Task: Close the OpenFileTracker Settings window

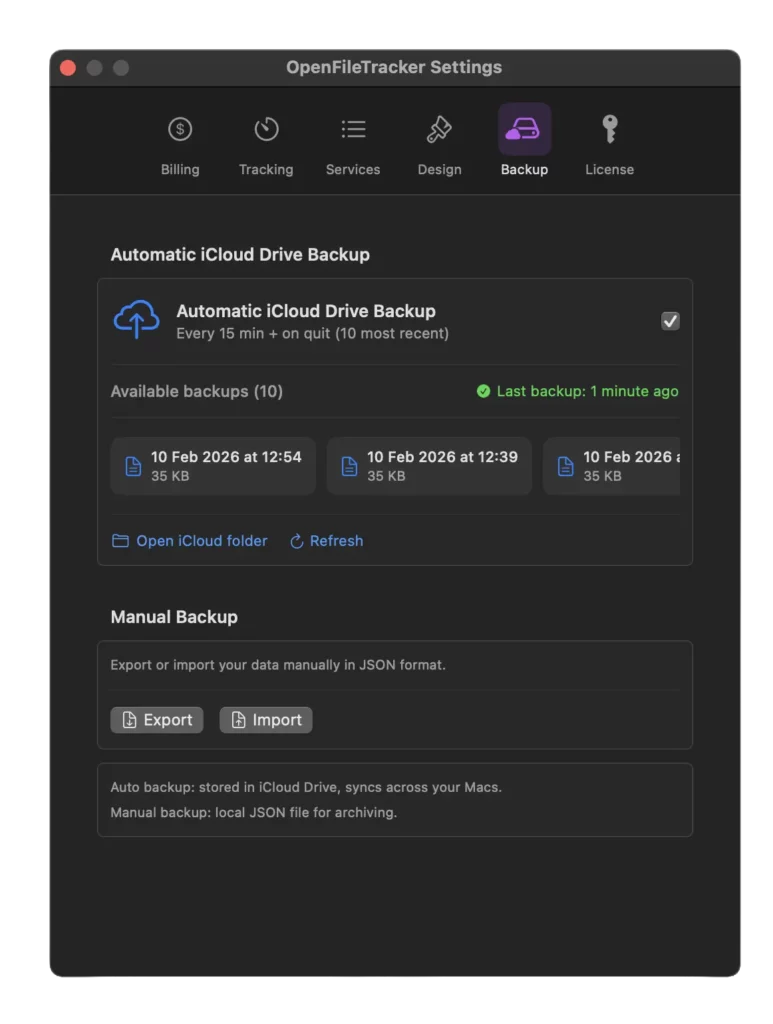Action: (68, 68)
